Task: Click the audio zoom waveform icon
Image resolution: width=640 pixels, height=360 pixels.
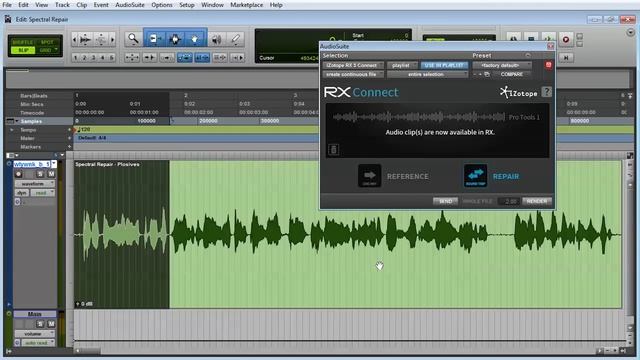Action: (x=86, y=40)
